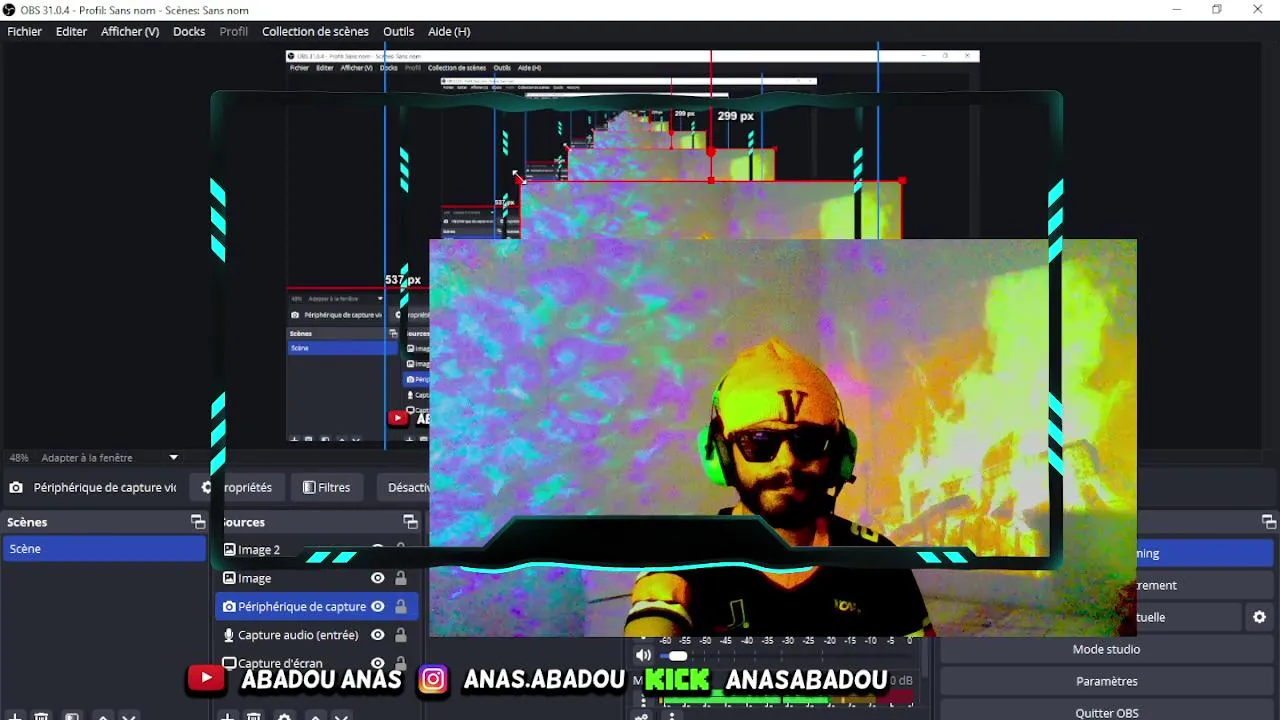Open the Afficher (V) menu
Screen dimensions: 1280x720
130,31
